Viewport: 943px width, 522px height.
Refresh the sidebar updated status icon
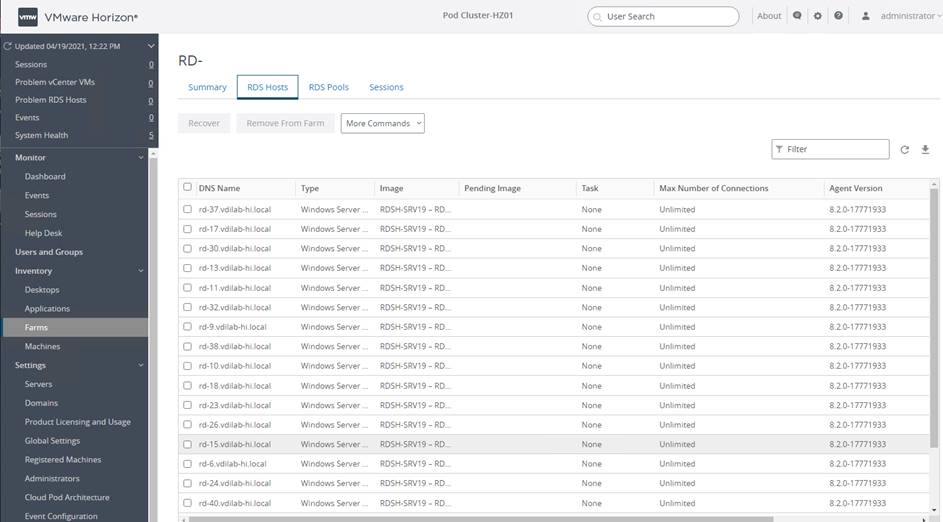tap(8, 46)
